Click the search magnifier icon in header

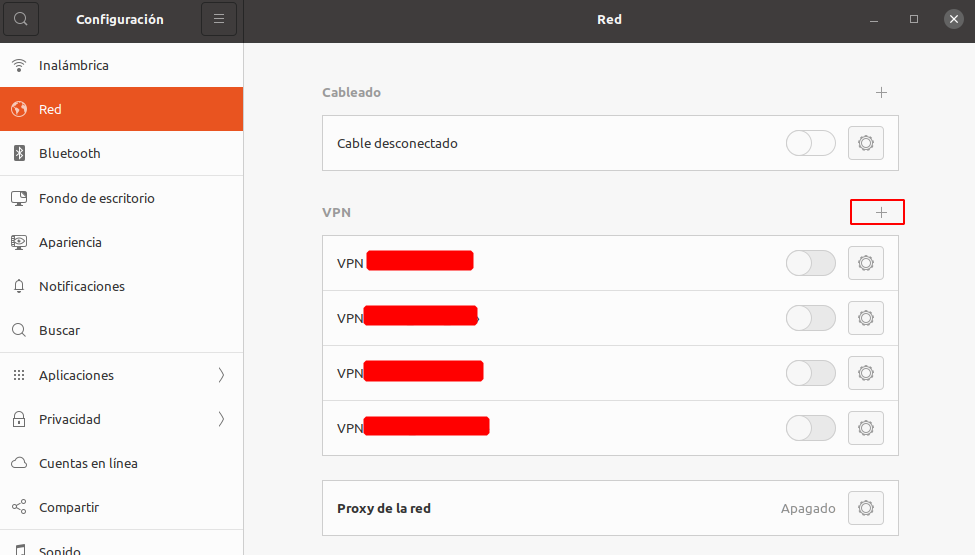click(x=21, y=19)
